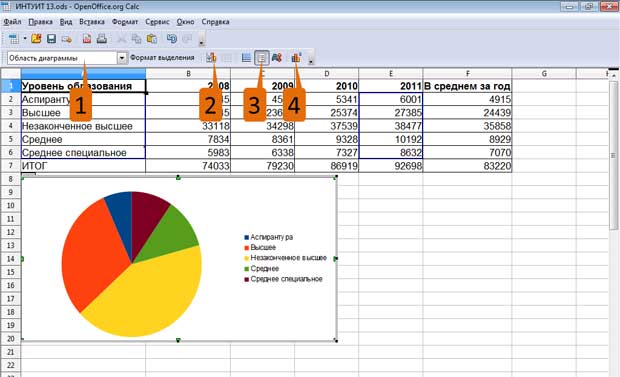Click the Open file folder icon

[x=36, y=39]
